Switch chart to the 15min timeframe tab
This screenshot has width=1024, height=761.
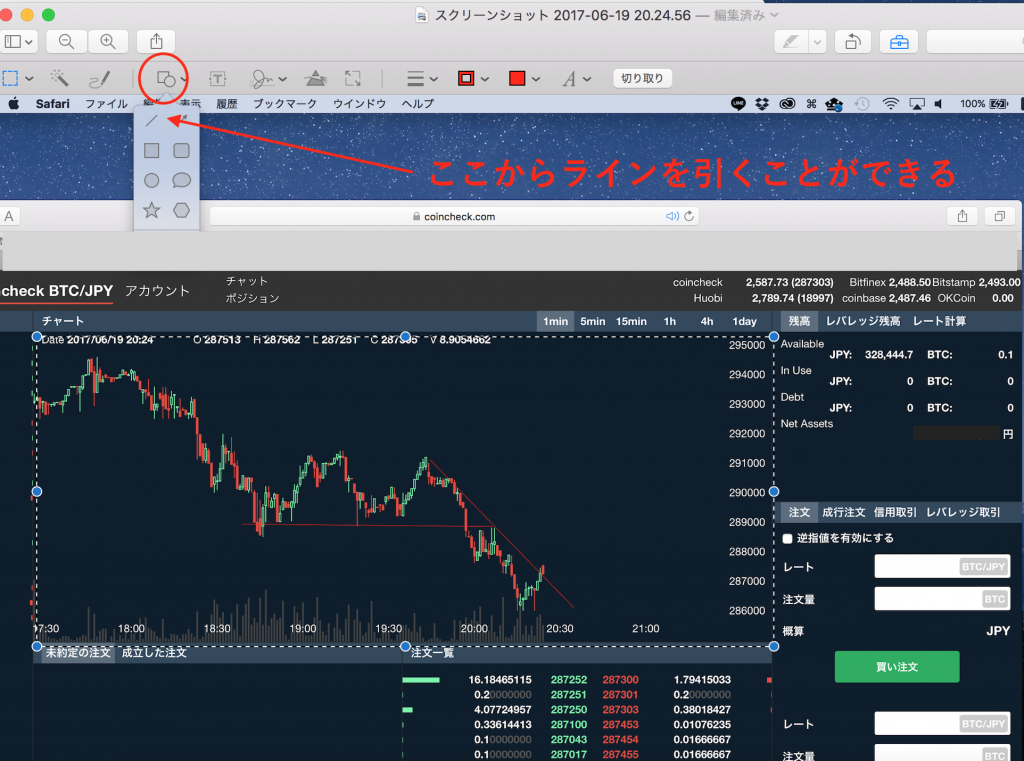click(630, 321)
